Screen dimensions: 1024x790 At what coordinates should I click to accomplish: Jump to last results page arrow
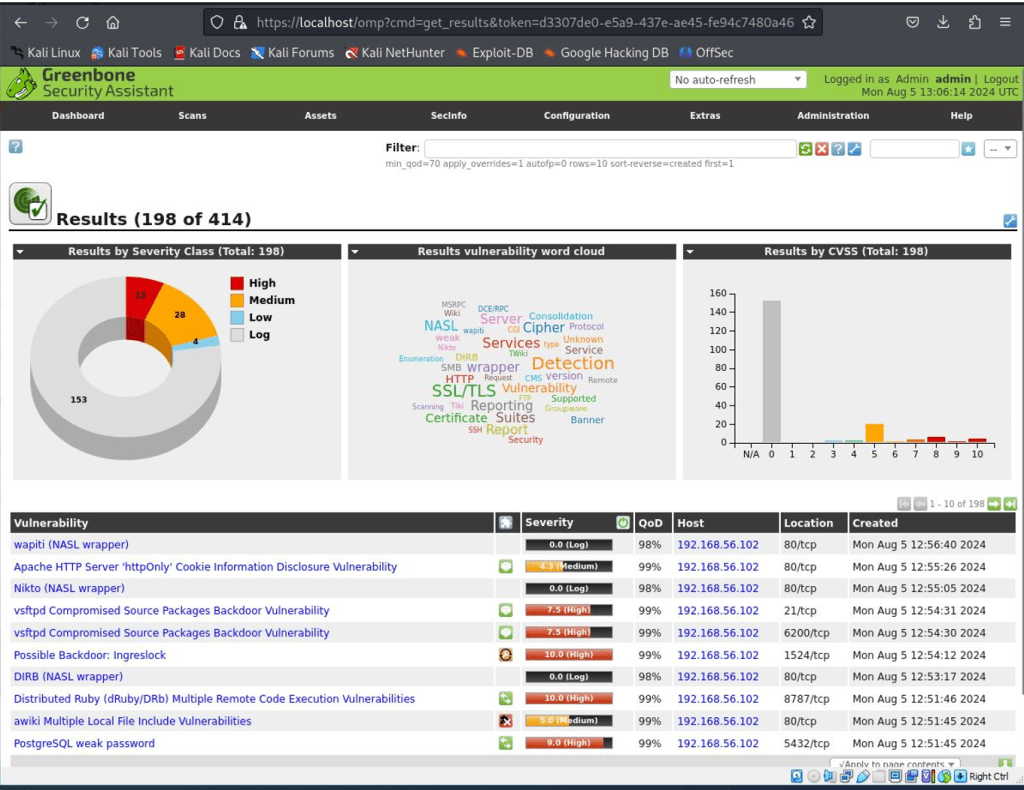pos(1010,503)
